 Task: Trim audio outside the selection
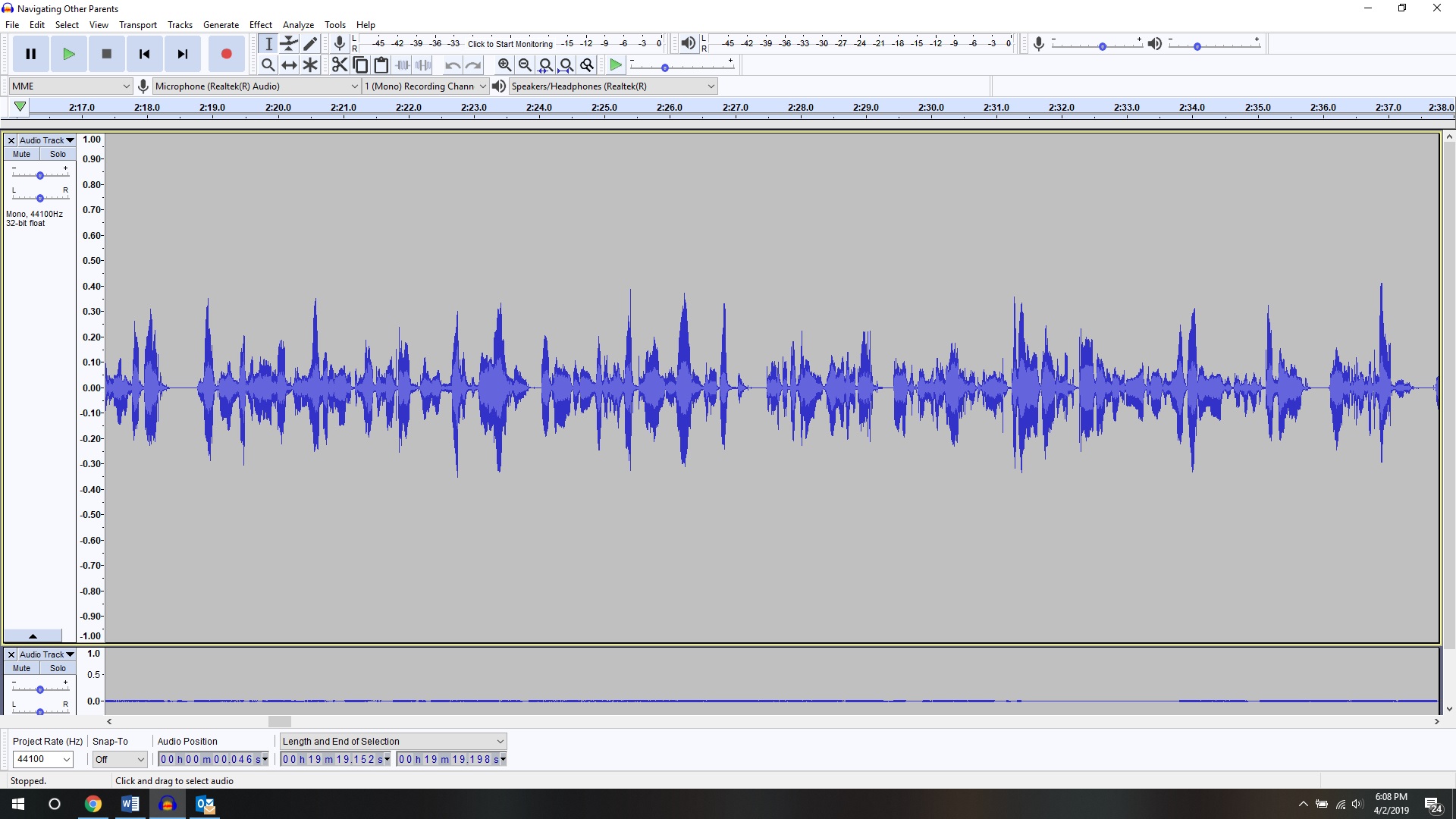pos(403,64)
